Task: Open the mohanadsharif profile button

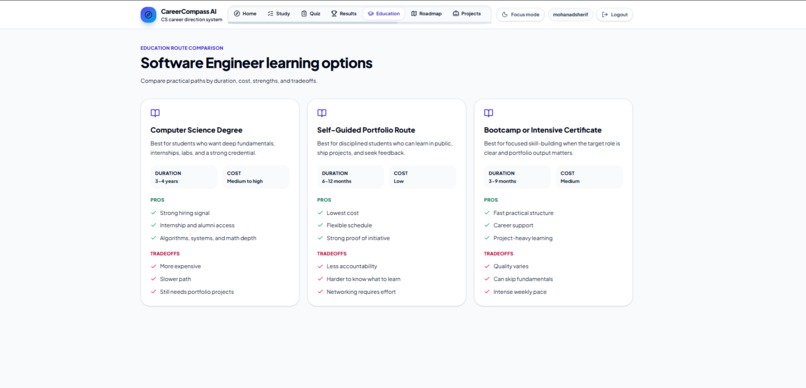Action: 570,14
